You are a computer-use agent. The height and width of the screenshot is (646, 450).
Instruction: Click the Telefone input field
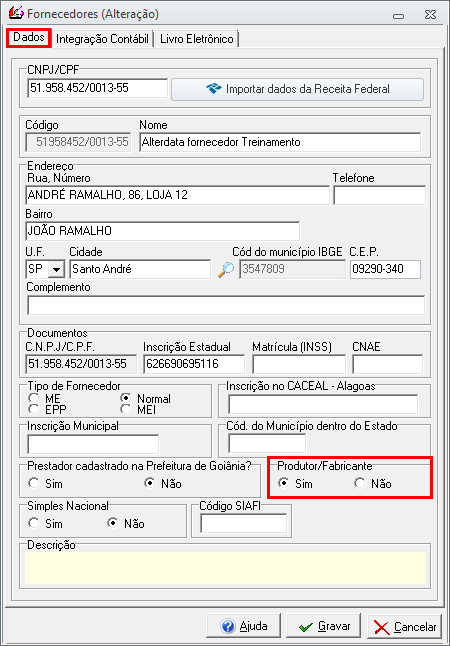pos(380,195)
